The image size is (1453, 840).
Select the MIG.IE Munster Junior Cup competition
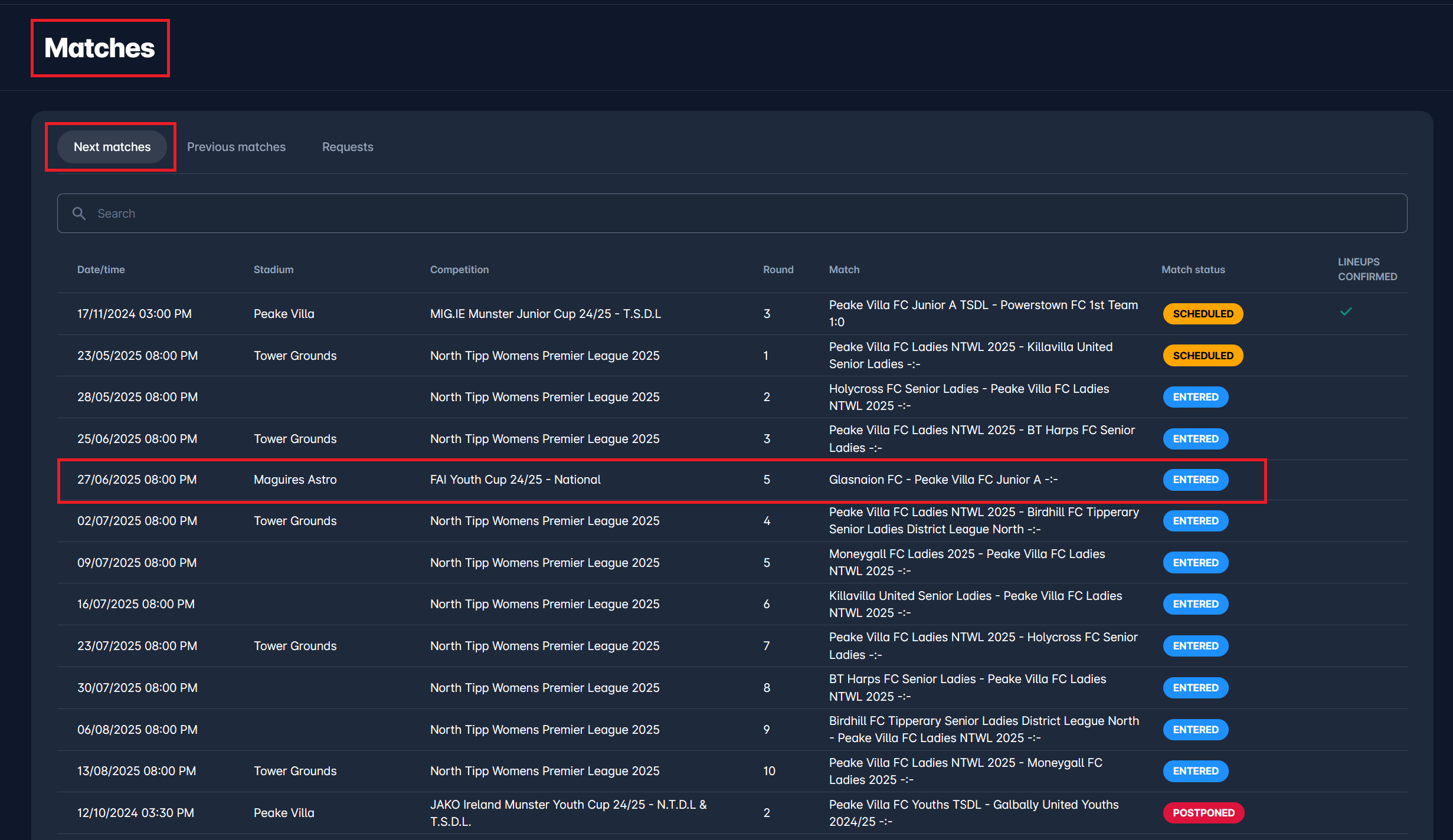(545, 314)
